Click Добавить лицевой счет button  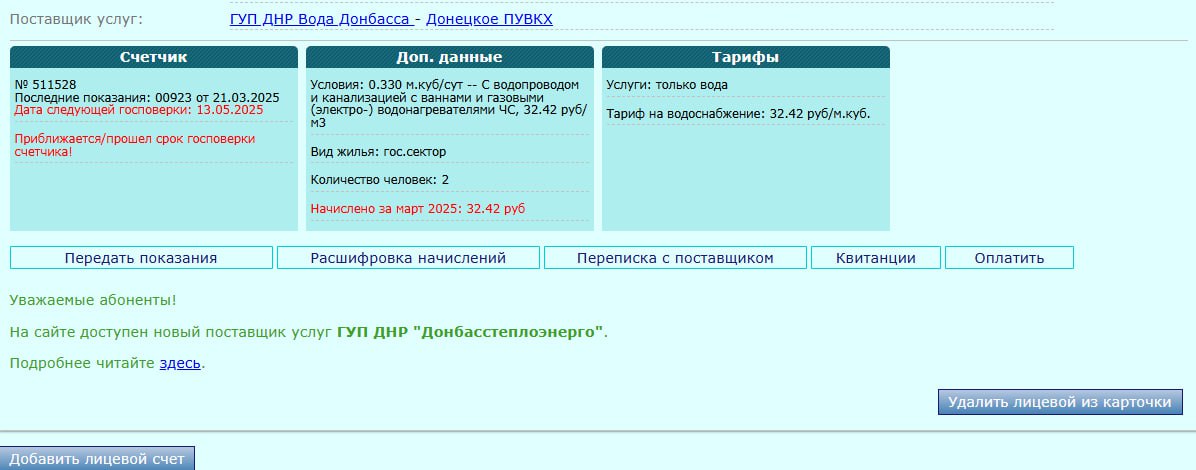click(x=97, y=459)
